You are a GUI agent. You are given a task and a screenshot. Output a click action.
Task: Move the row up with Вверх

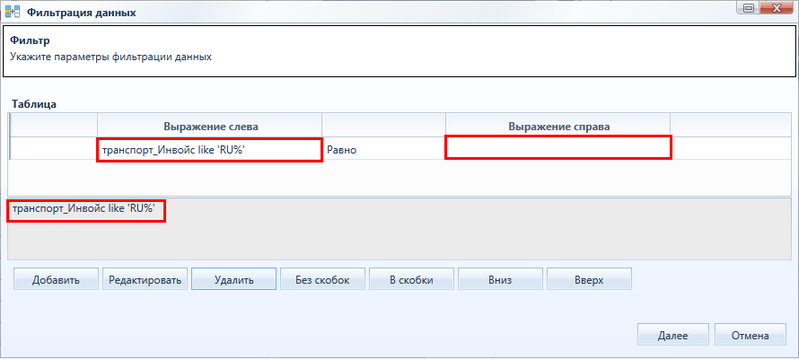[589, 279]
